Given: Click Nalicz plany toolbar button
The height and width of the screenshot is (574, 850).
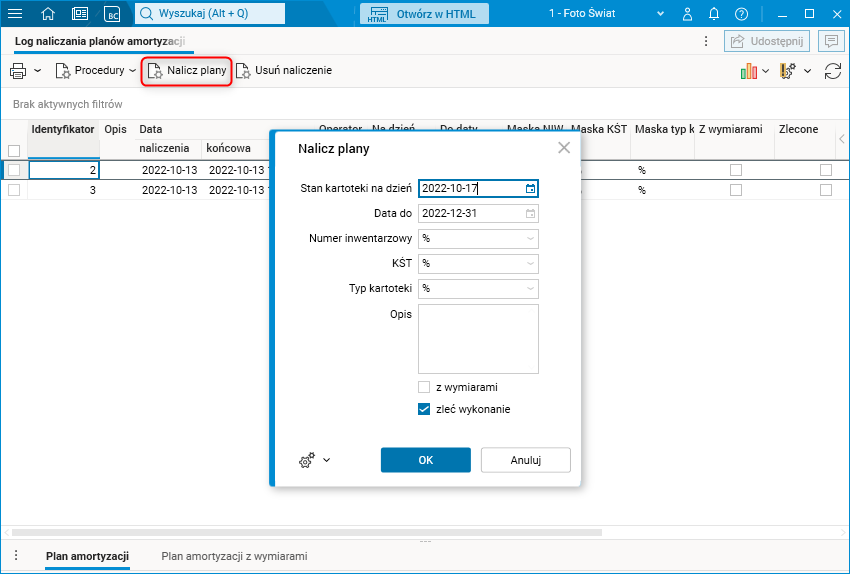Looking at the screenshot, I should tap(187, 70).
